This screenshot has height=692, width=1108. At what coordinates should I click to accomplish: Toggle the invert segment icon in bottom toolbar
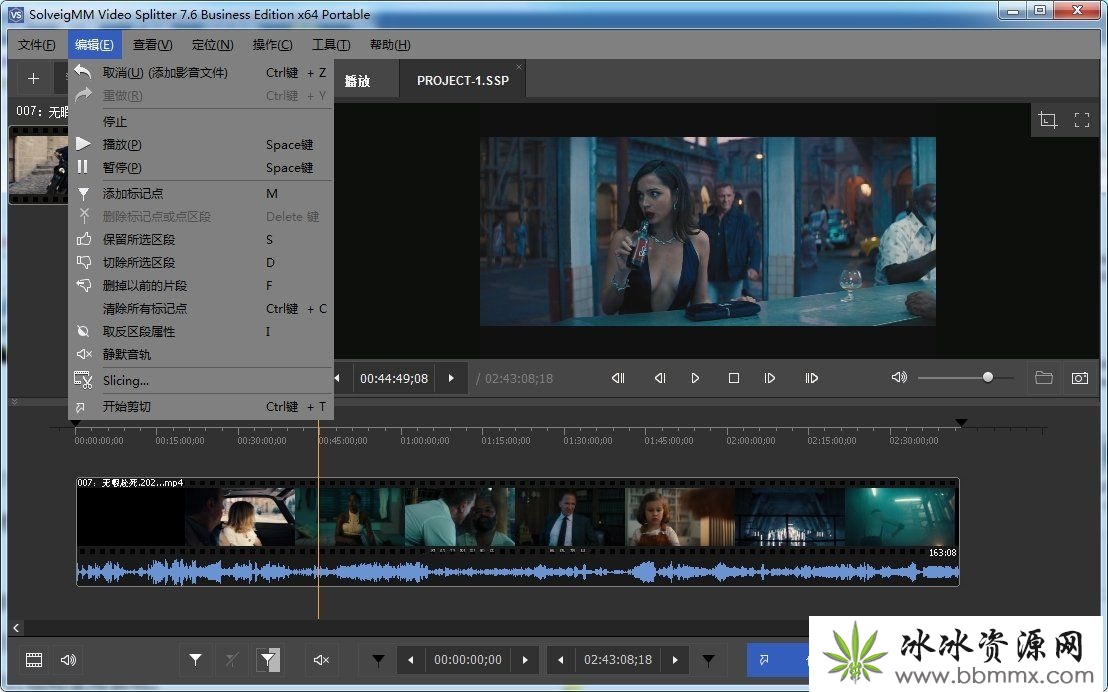[x=268, y=660]
